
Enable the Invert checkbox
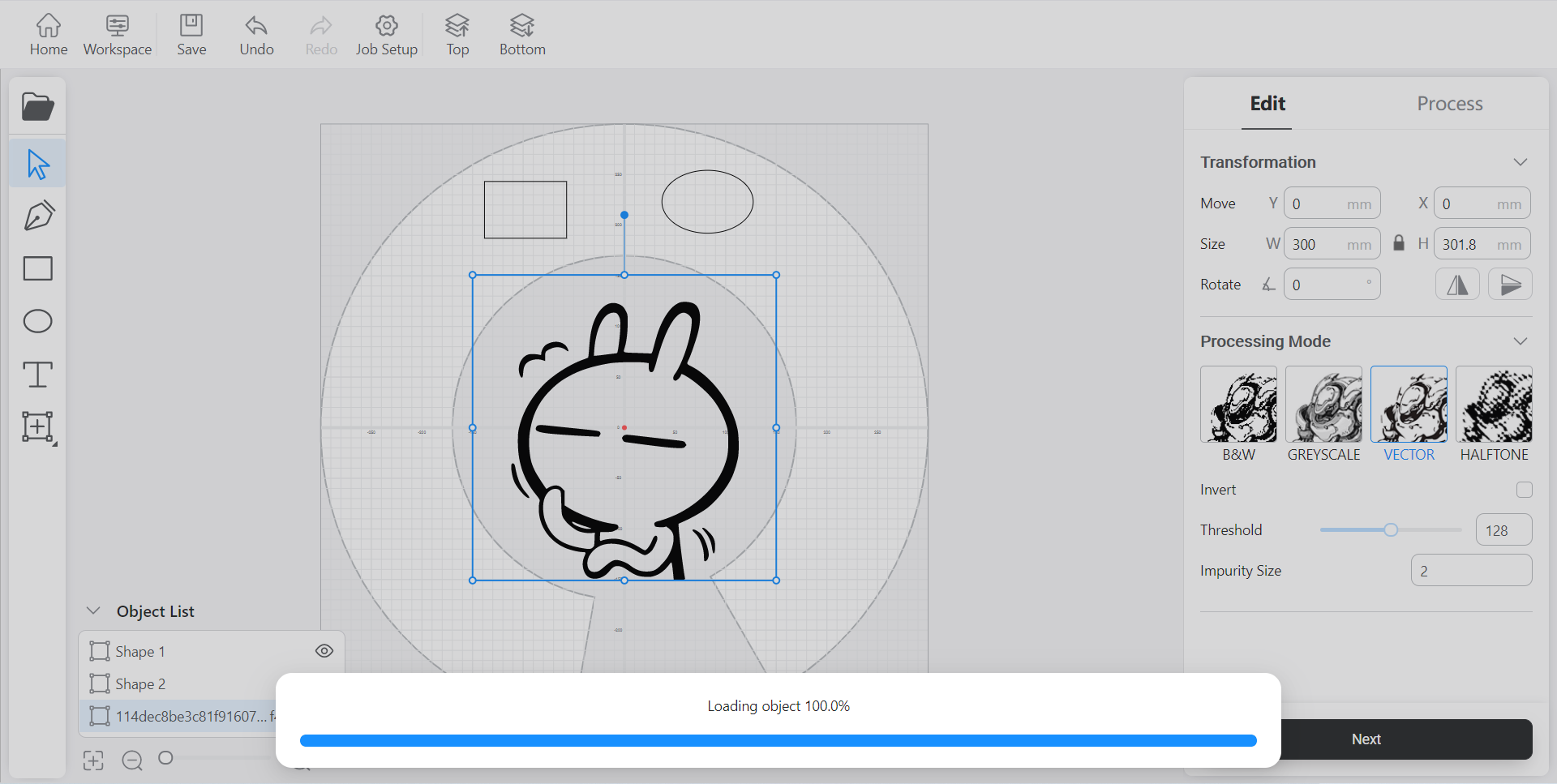tap(1525, 490)
